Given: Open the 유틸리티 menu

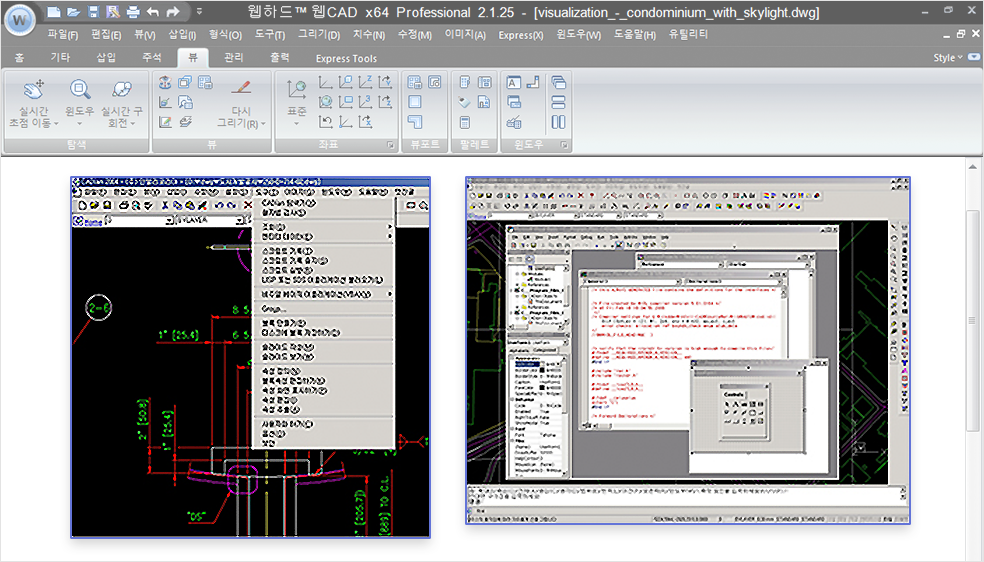Looking at the screenshot, I should 688,34.
